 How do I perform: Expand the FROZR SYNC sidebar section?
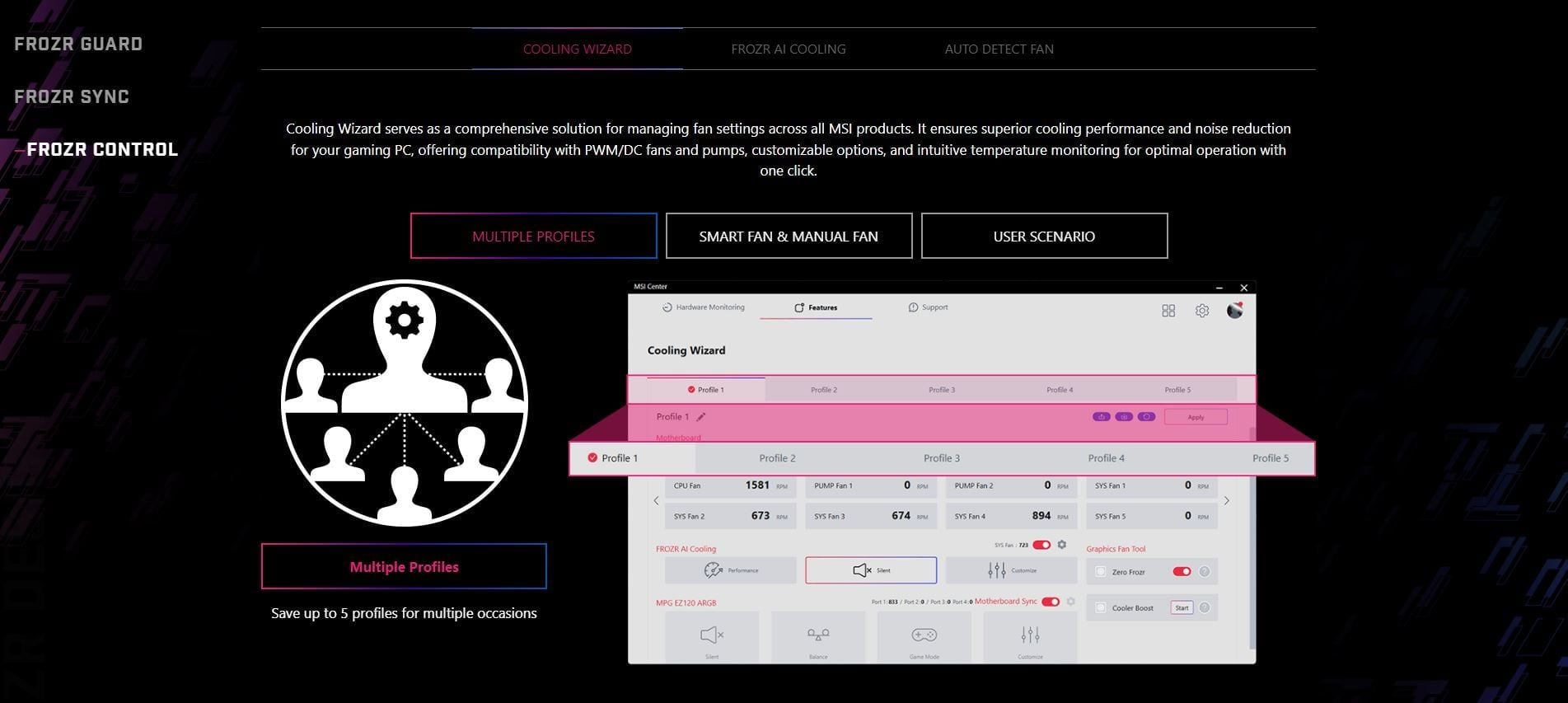(x=72, y=97)
